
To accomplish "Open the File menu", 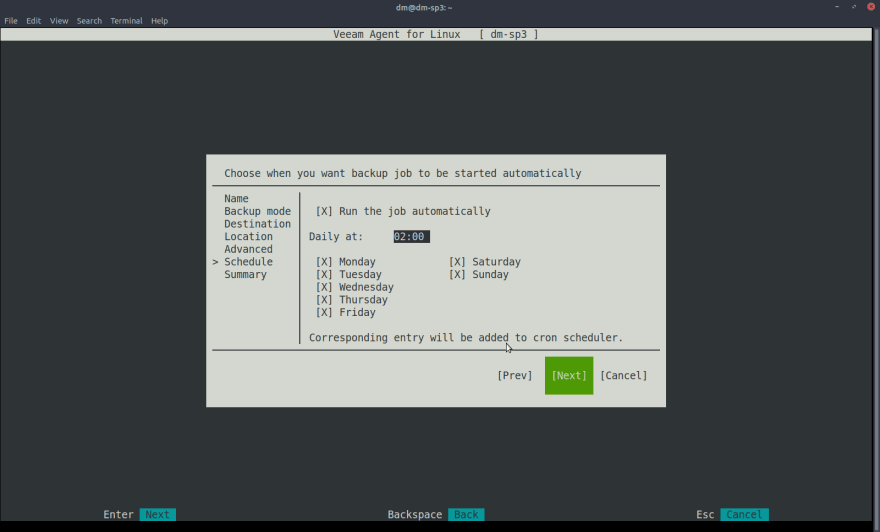I will tap(11, 21).
